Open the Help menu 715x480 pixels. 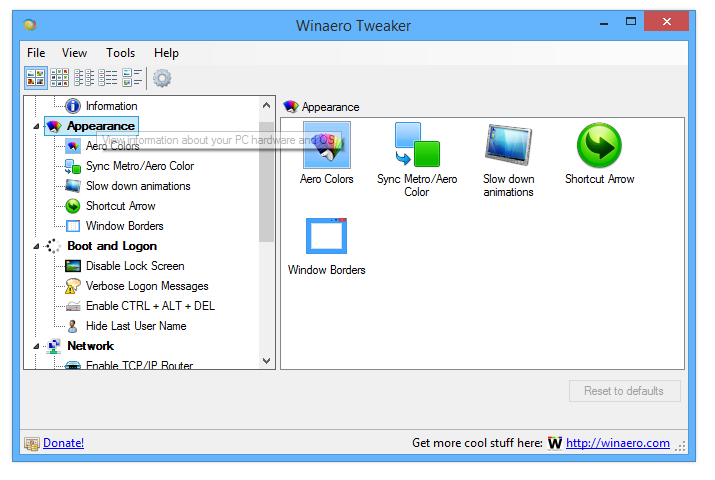click(166, 53)
